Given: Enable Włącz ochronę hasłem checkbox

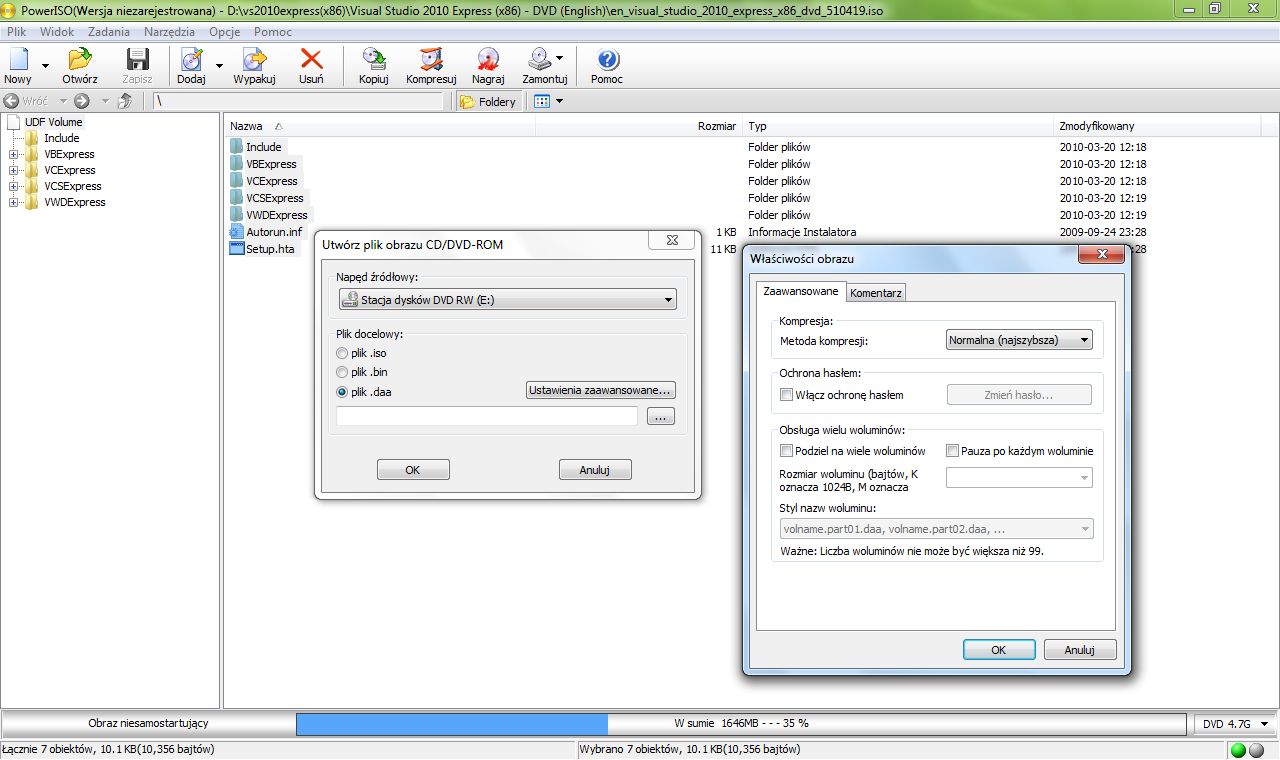Looking at the screenshot, I should 786,395.
